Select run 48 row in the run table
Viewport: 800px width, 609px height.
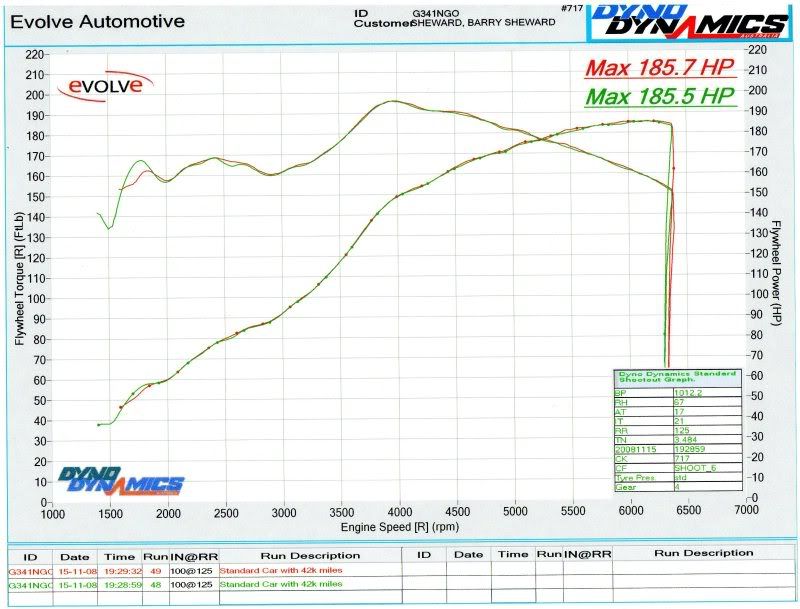click(200, 584)
